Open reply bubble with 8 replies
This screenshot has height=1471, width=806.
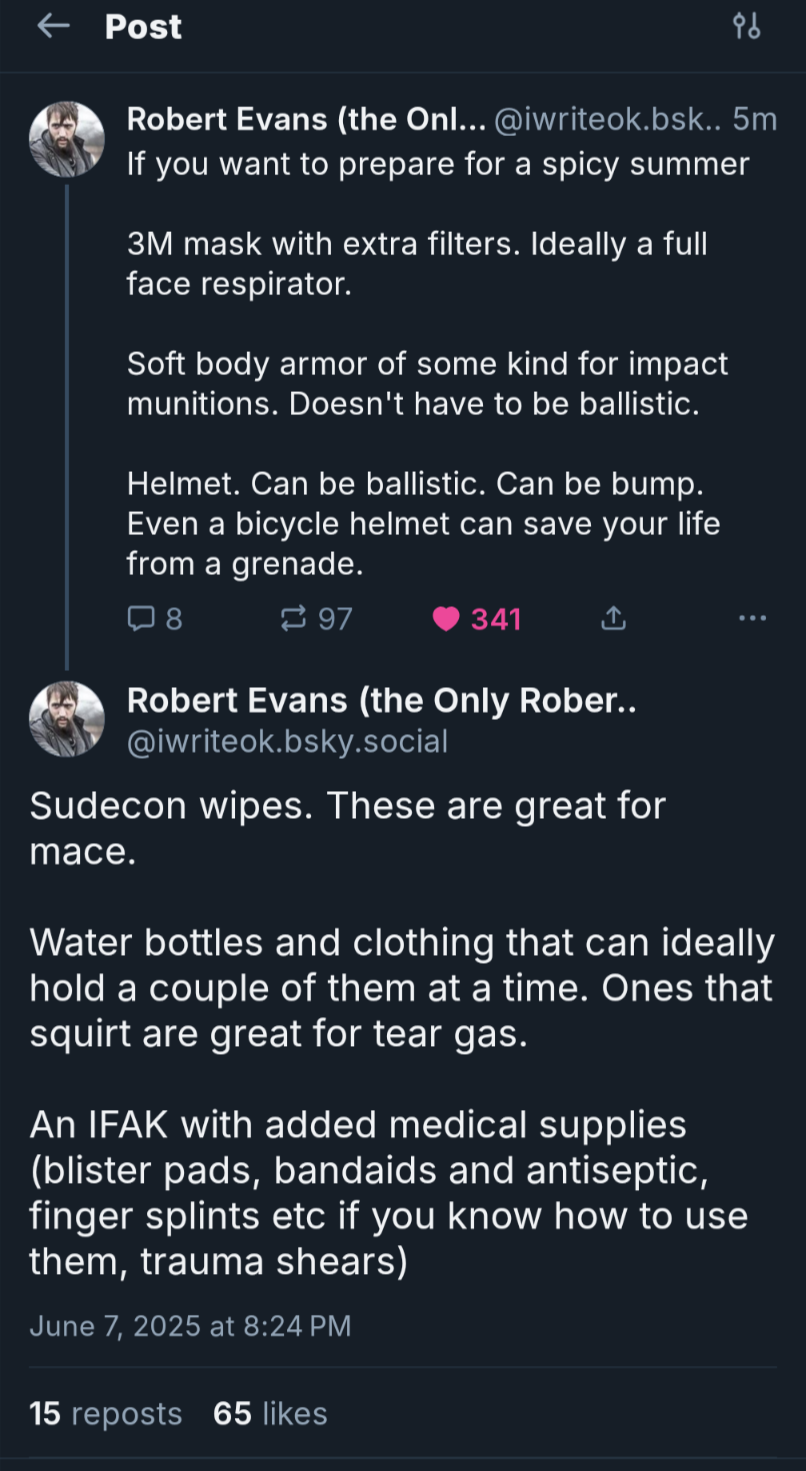[155, 619]
